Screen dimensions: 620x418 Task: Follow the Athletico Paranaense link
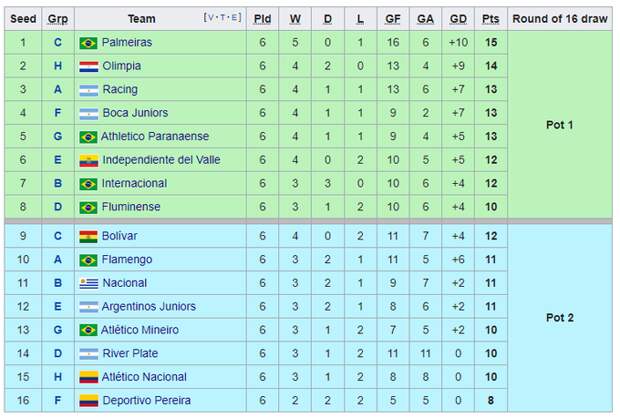point(155,136)
